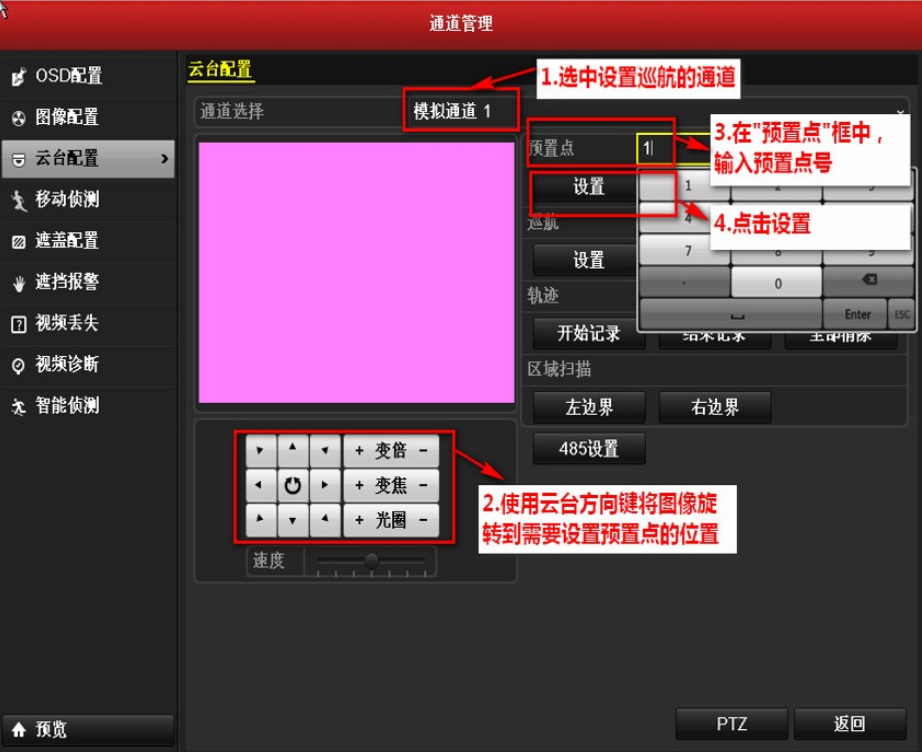Tap key 0 on the keypad
Image resolution: width=922 pixels, height=752 pixels.
pos(776,283)
